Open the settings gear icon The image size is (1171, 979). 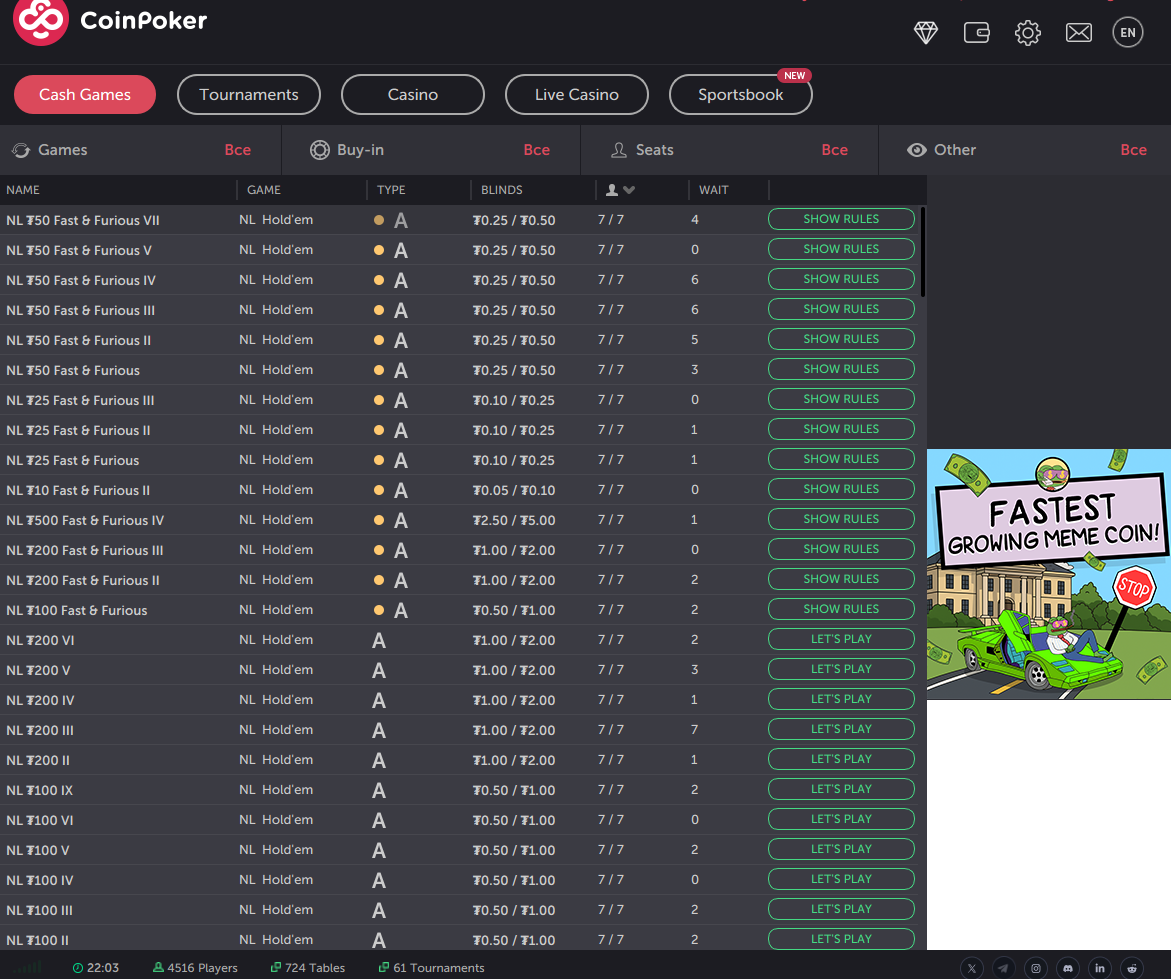coord(1027,32)
